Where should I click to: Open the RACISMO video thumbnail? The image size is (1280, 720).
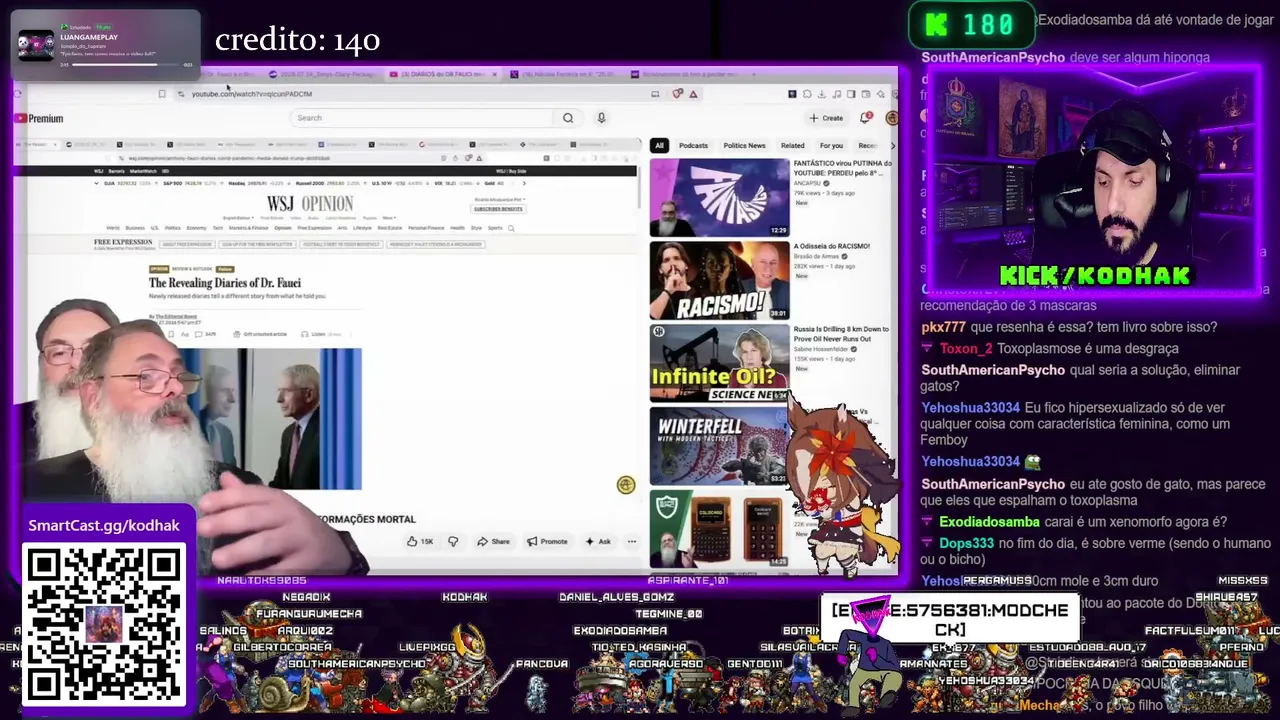(x=719, y=281)
